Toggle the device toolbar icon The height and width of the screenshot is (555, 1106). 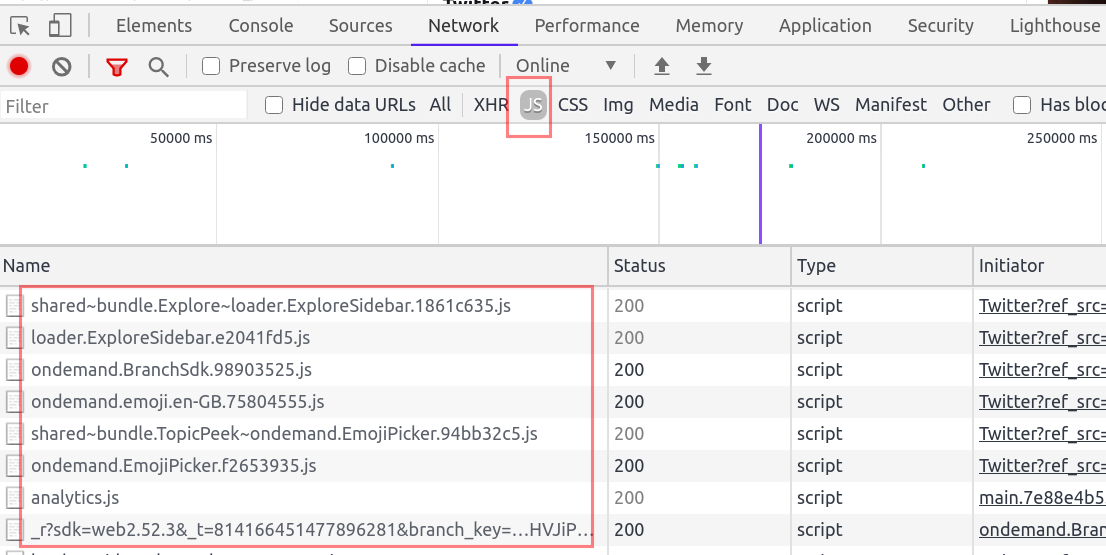pyautogui.click(x=60, y=26)
